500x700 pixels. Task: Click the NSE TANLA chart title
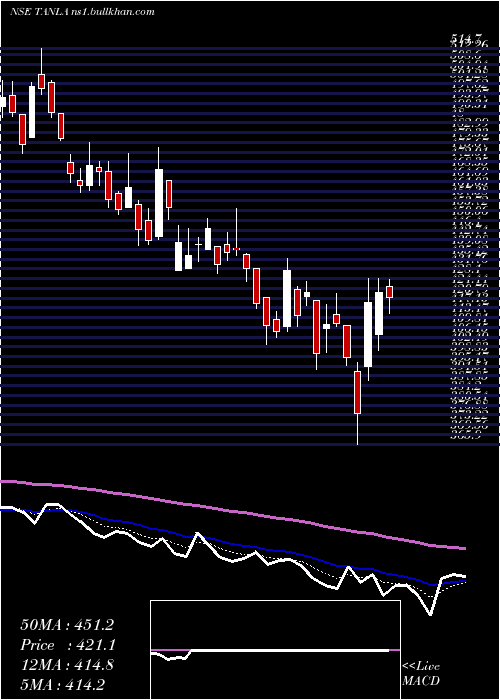tap(82, 12)
